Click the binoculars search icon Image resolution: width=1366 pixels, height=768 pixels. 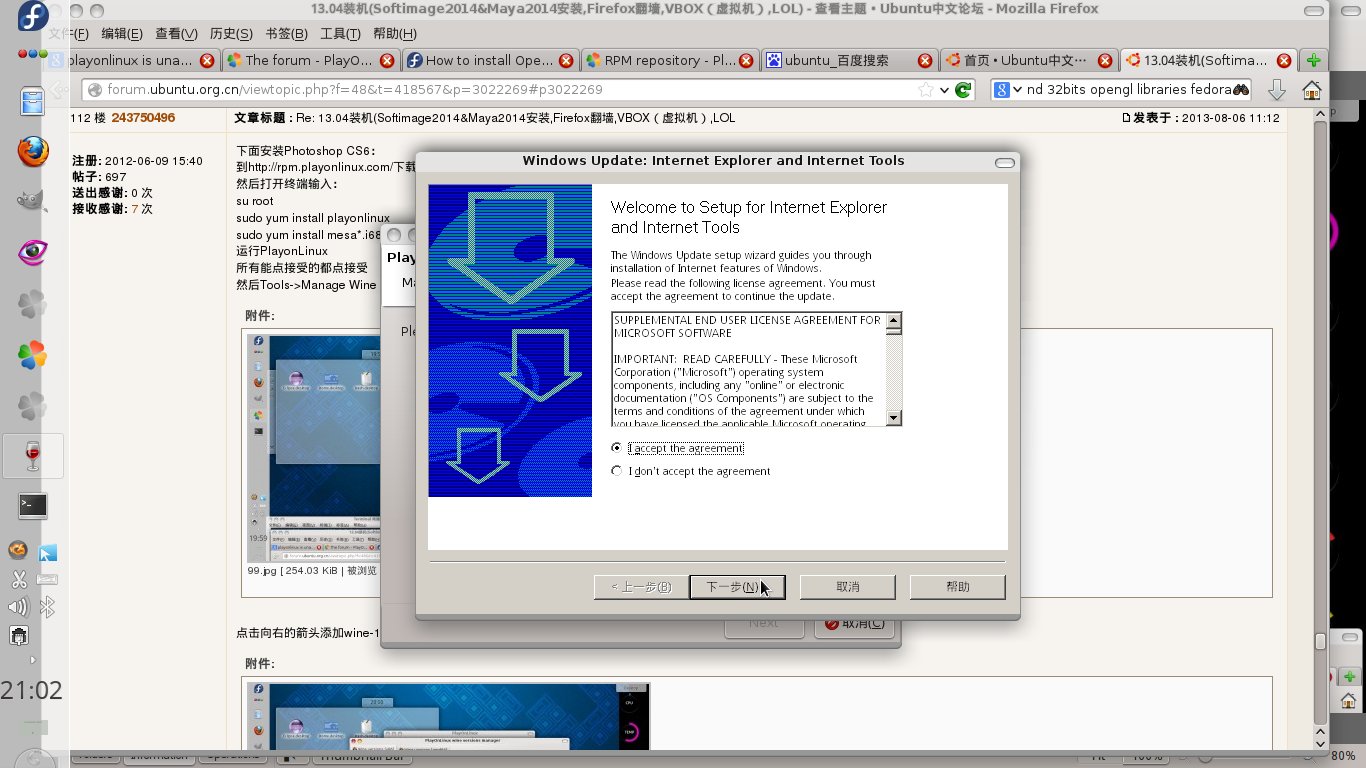tap(1241, 90)
